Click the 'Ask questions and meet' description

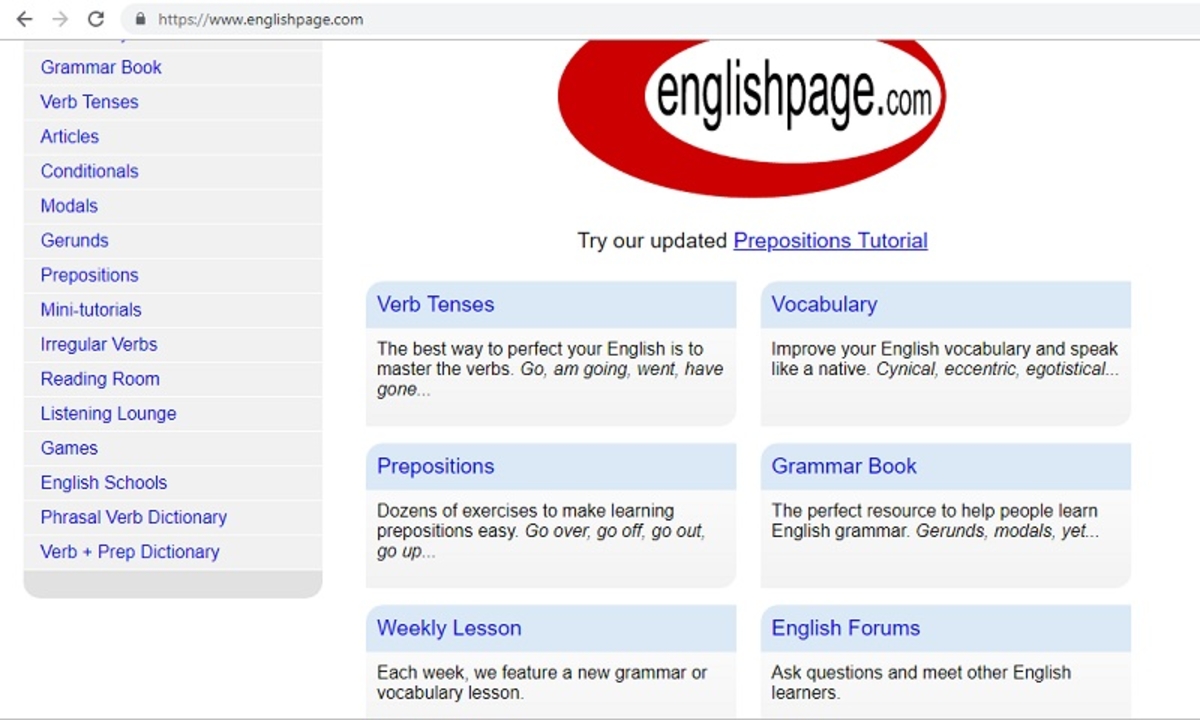click(921, 682)
